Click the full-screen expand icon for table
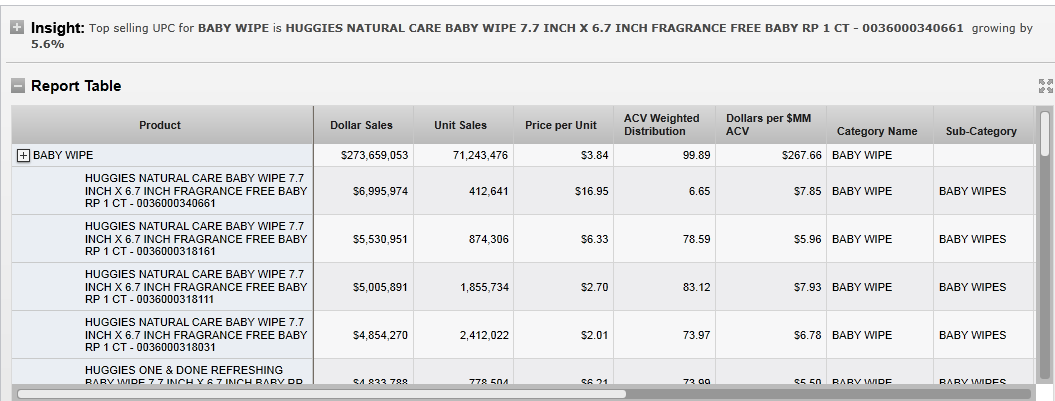 [1046, 86]
